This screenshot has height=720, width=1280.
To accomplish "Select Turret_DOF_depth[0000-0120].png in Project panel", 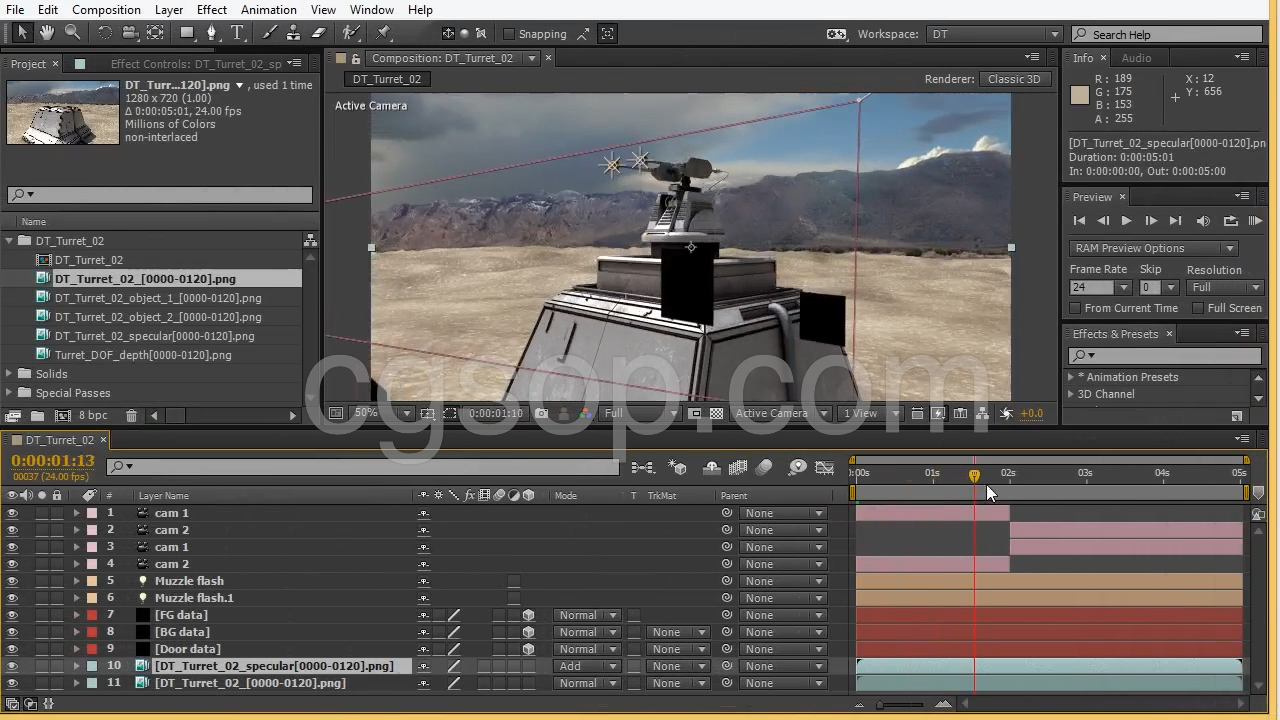I will [x=143, y=355].
